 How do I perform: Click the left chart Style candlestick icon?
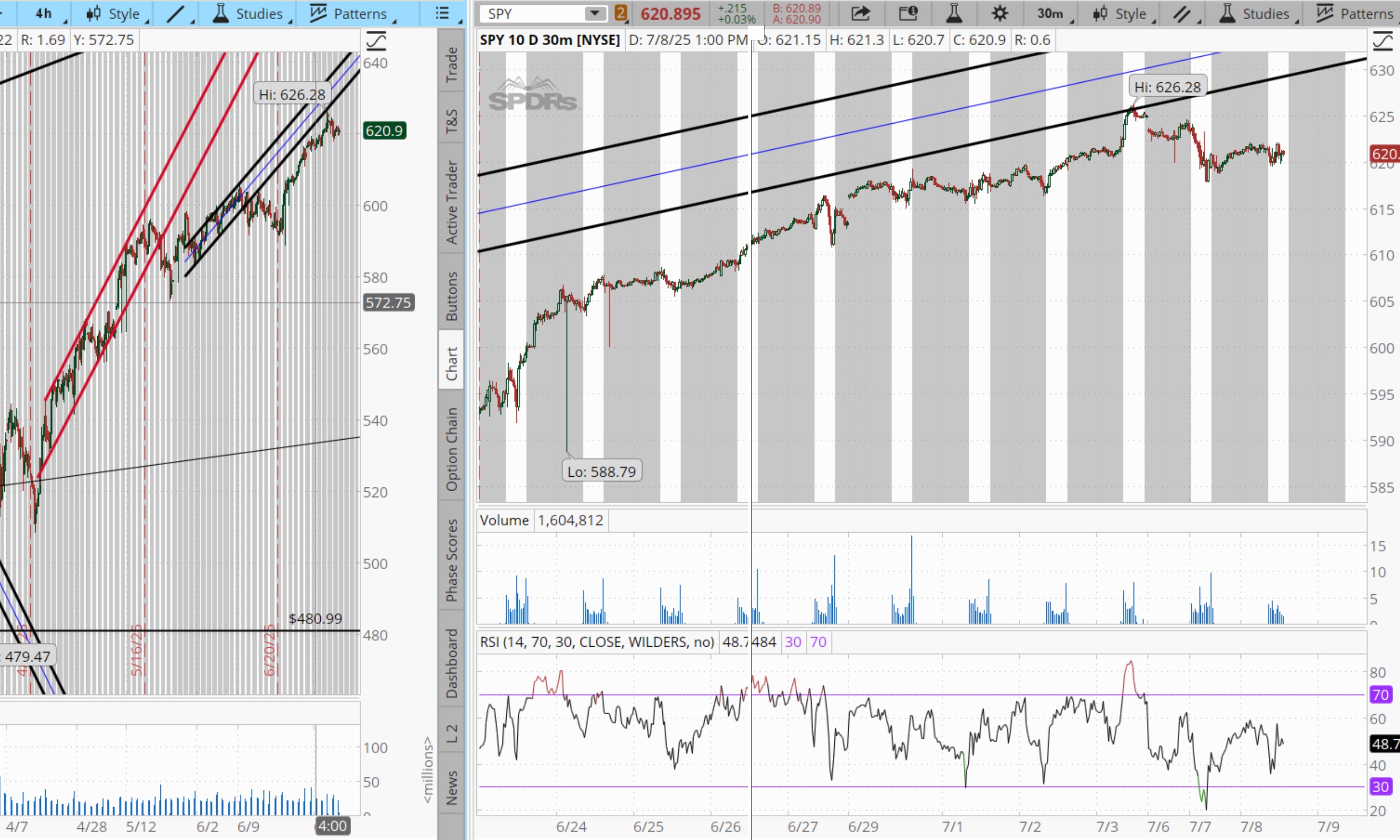point(93,14)
